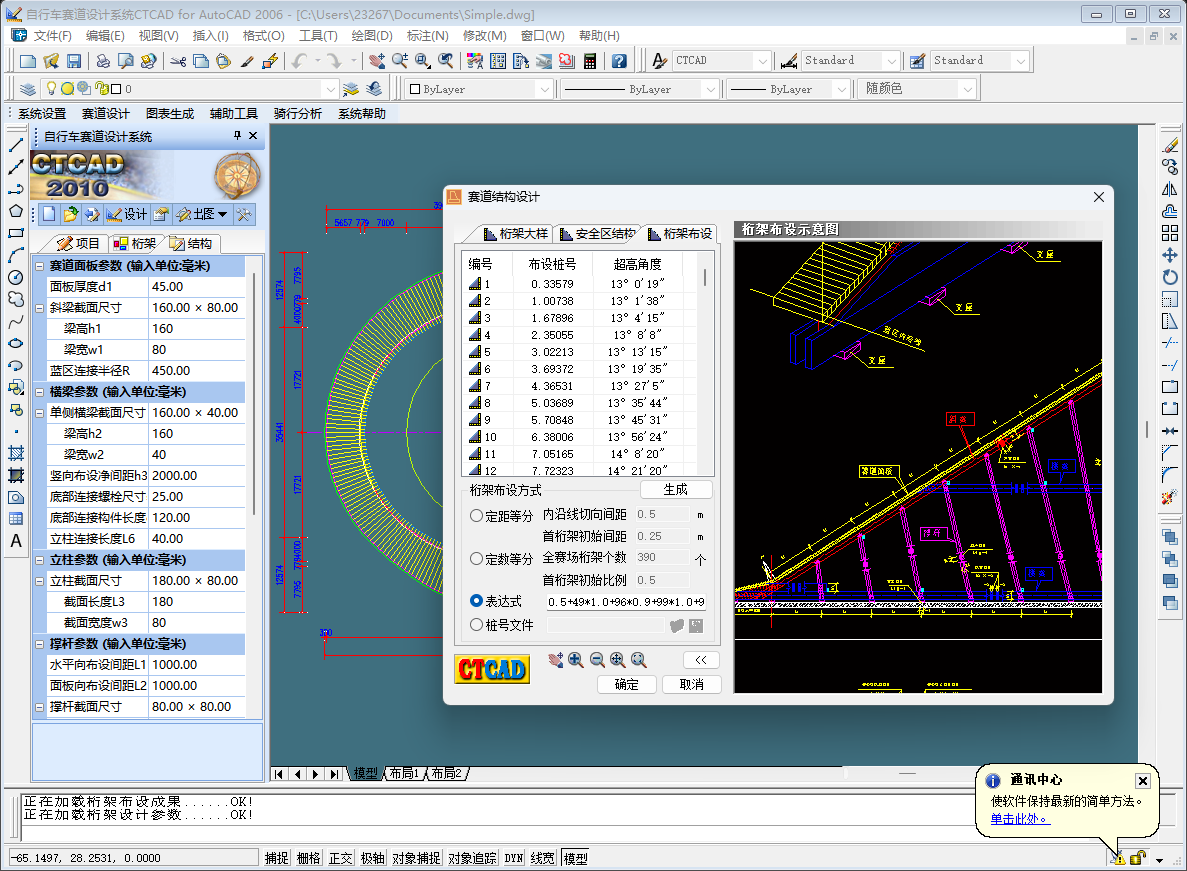This screenshot has height=871, width=1187.
Task: Select the Line draw tool
Action: click(x=16, y=145)
